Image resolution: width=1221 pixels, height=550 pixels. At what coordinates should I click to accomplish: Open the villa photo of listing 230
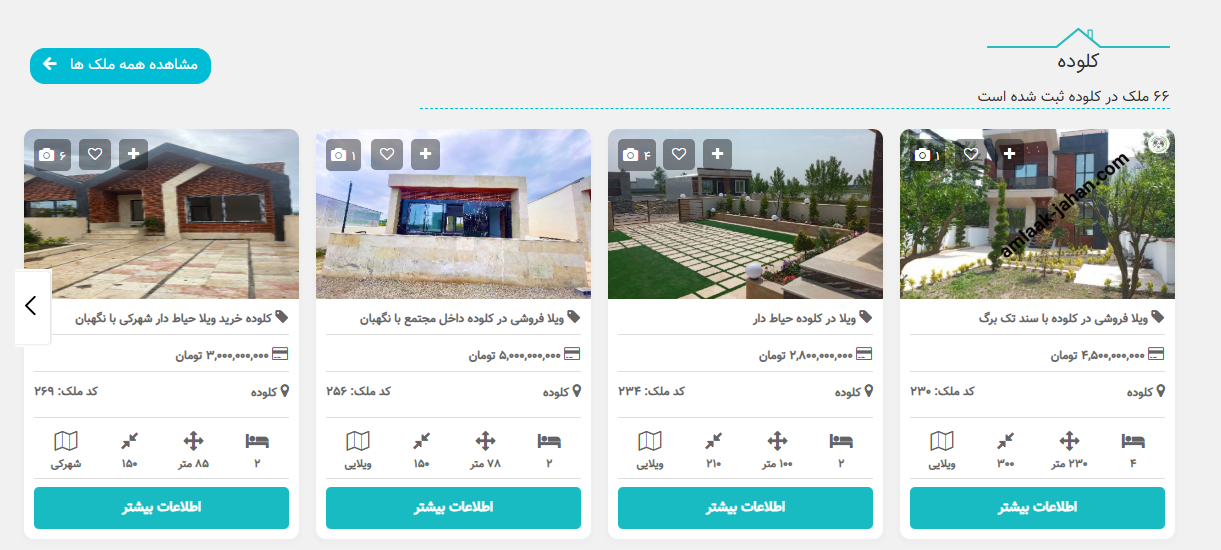(1037, 214)
